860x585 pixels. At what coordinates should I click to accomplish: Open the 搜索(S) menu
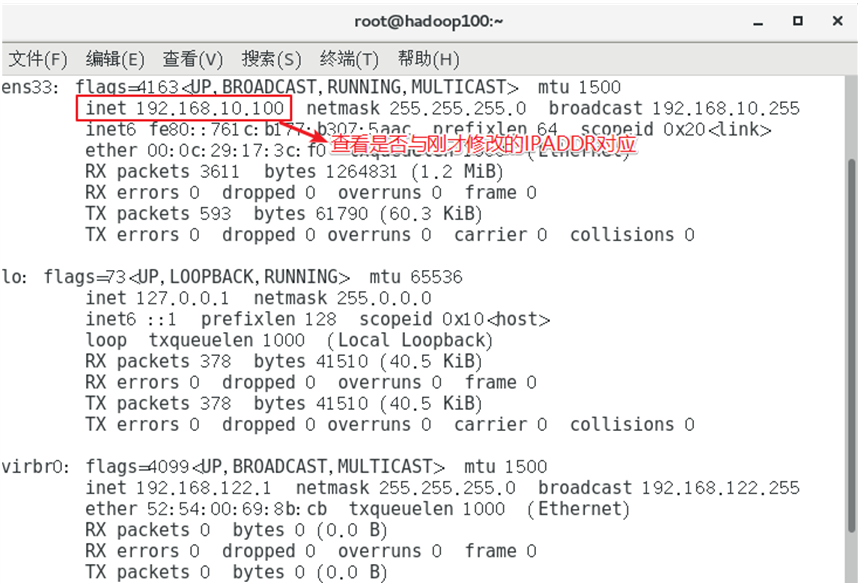271,59
